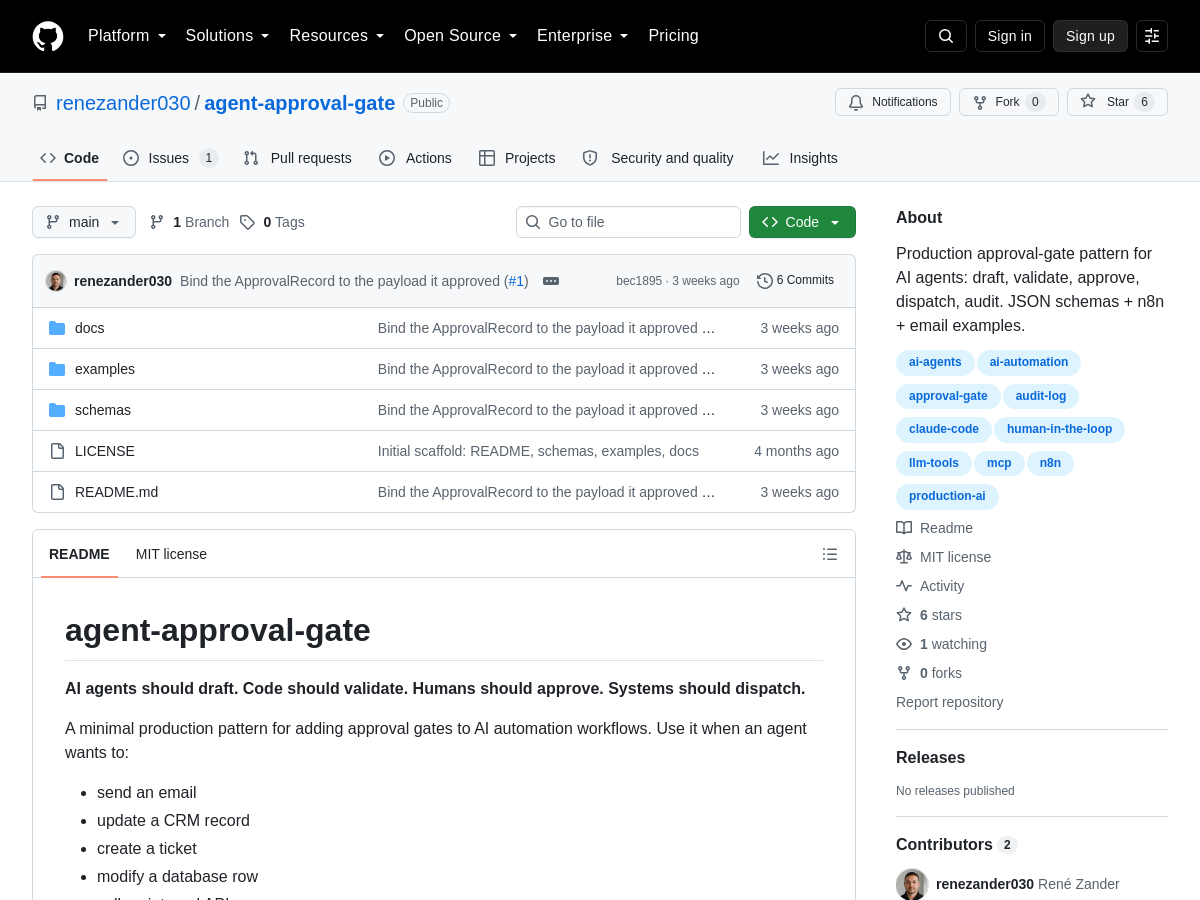The width and height of the screenshot is (1200, 900).
Task: Click the n8n topic tag
Action: click(x=1050, y=463)
